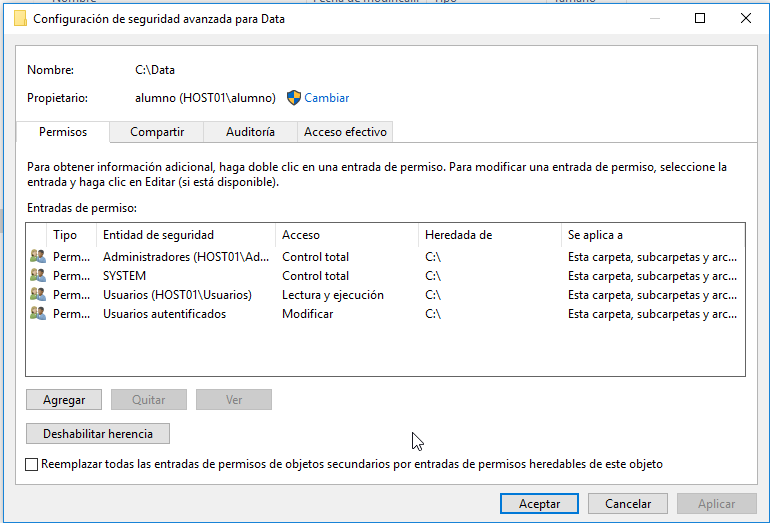
Task: Select the Permisos tab
Action: pos(63,132)
